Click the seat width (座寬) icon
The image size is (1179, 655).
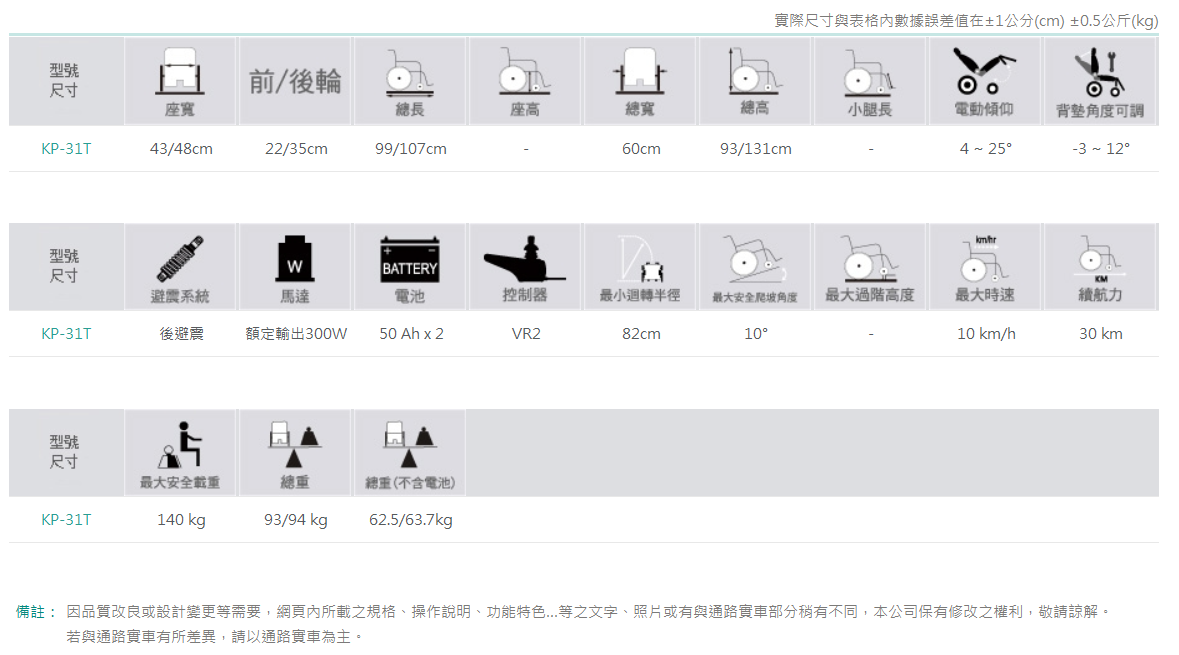pos(180,72)
